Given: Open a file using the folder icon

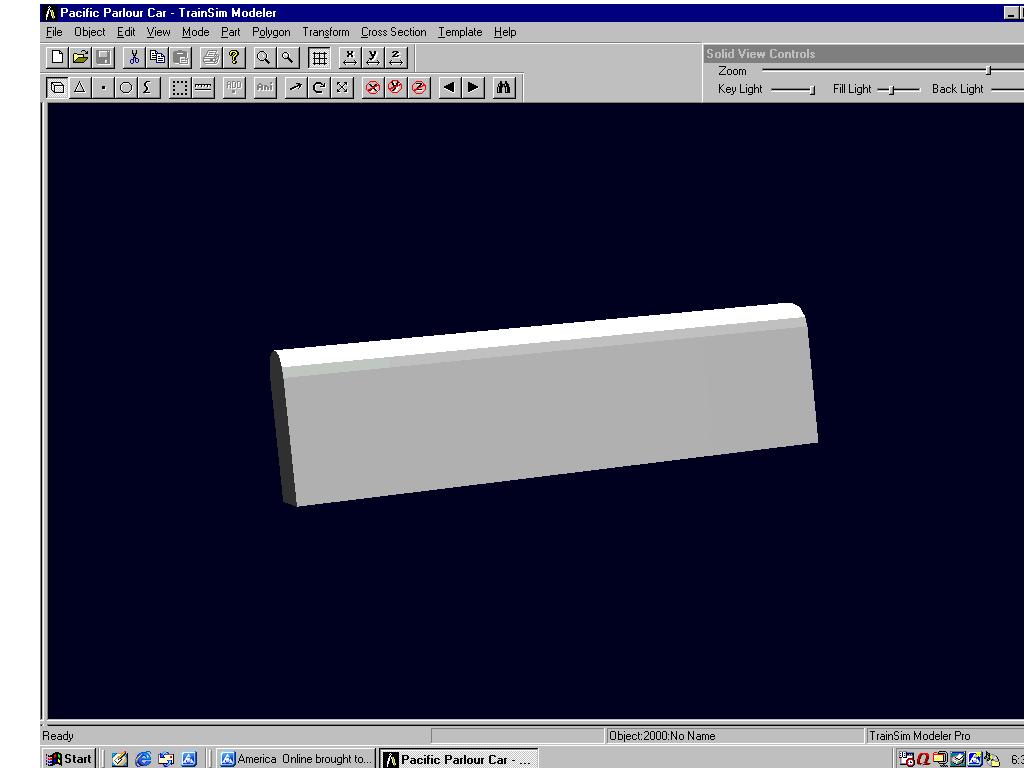Looking at the screenshot, I should [x=80, y=57].
